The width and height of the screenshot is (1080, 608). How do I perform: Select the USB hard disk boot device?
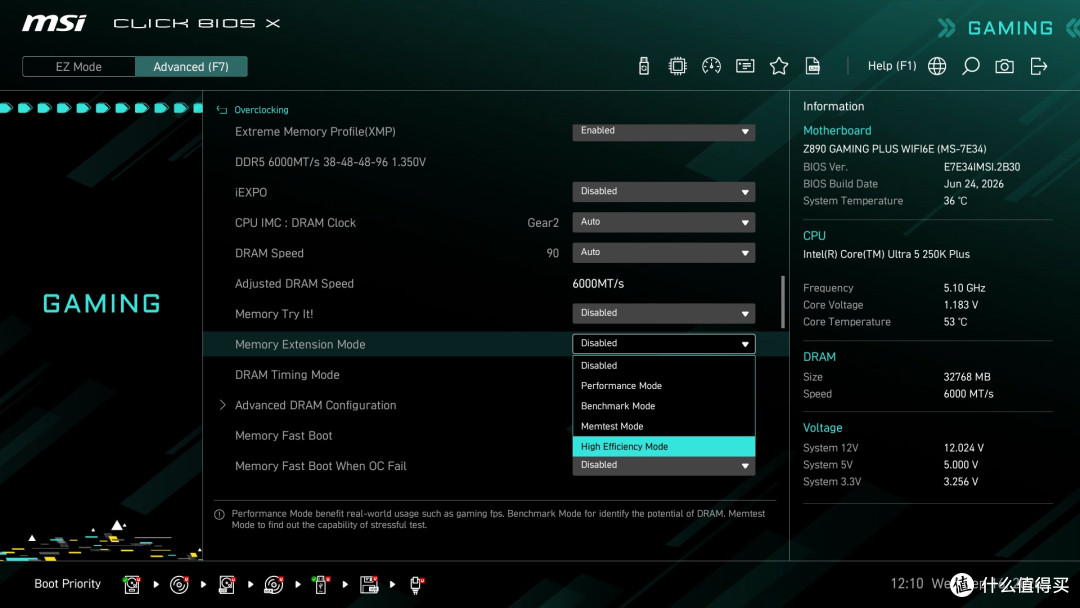(227, 585)
